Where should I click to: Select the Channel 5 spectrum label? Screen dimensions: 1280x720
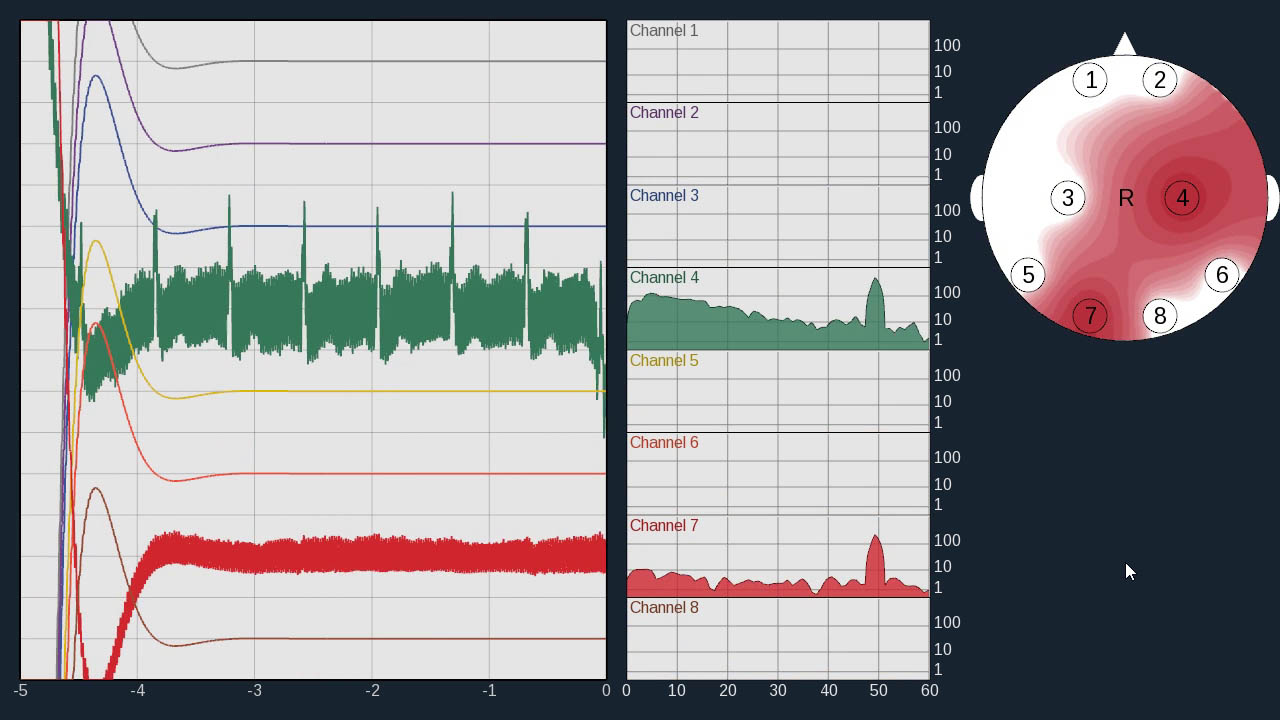tap(663, 361)
